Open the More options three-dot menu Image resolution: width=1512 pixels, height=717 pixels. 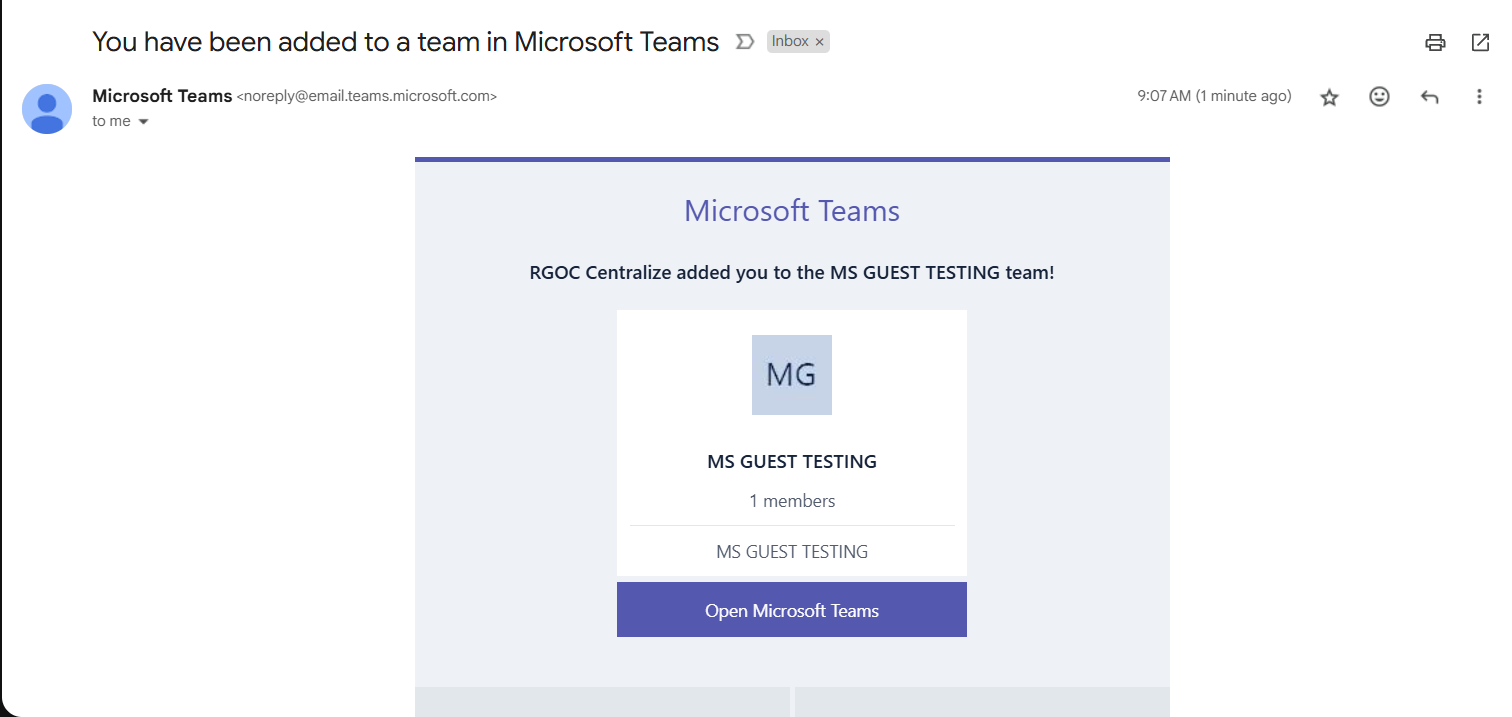point(1479,97)
